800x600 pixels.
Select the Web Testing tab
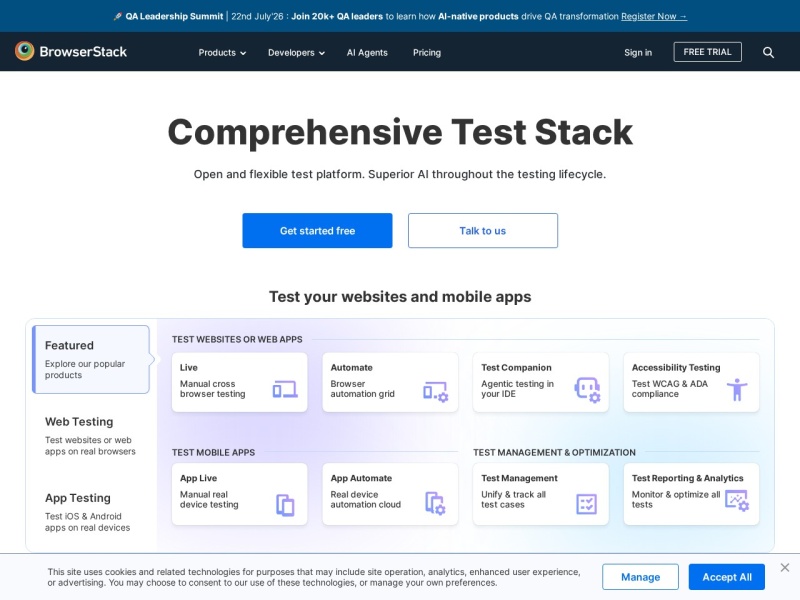coord(90,436)
